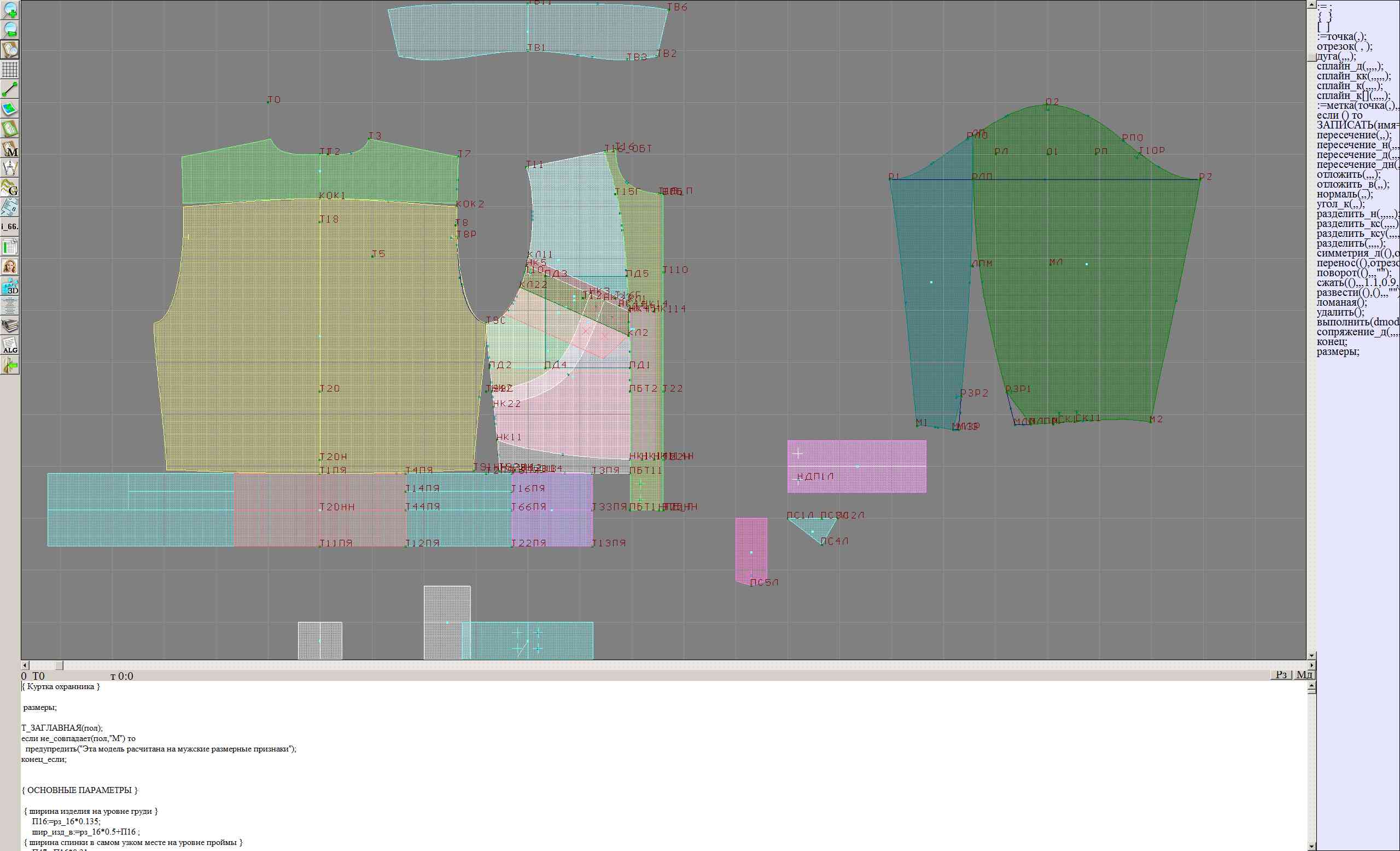The image size is (1400, 851).
Task: Click the compass measurement tool icon
Action: click(10, 168)
